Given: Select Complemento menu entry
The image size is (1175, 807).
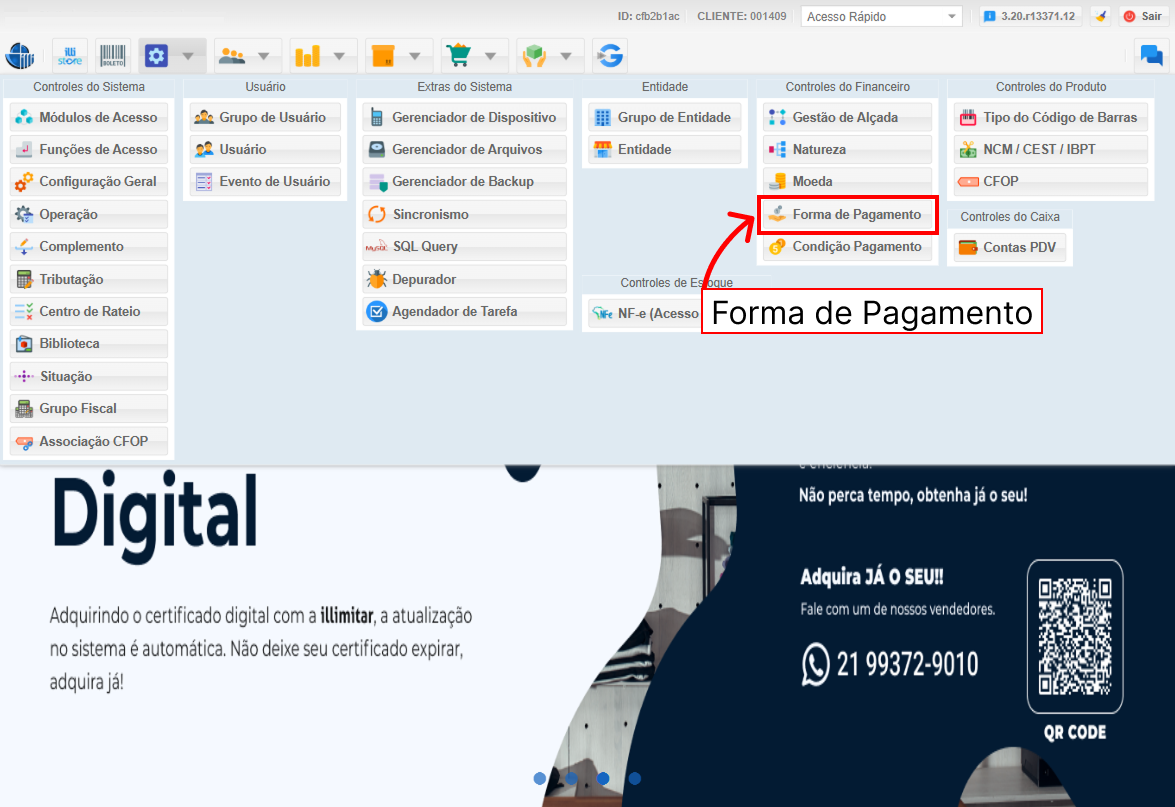Looking at the screenshot, I should [x=88, y=247].
